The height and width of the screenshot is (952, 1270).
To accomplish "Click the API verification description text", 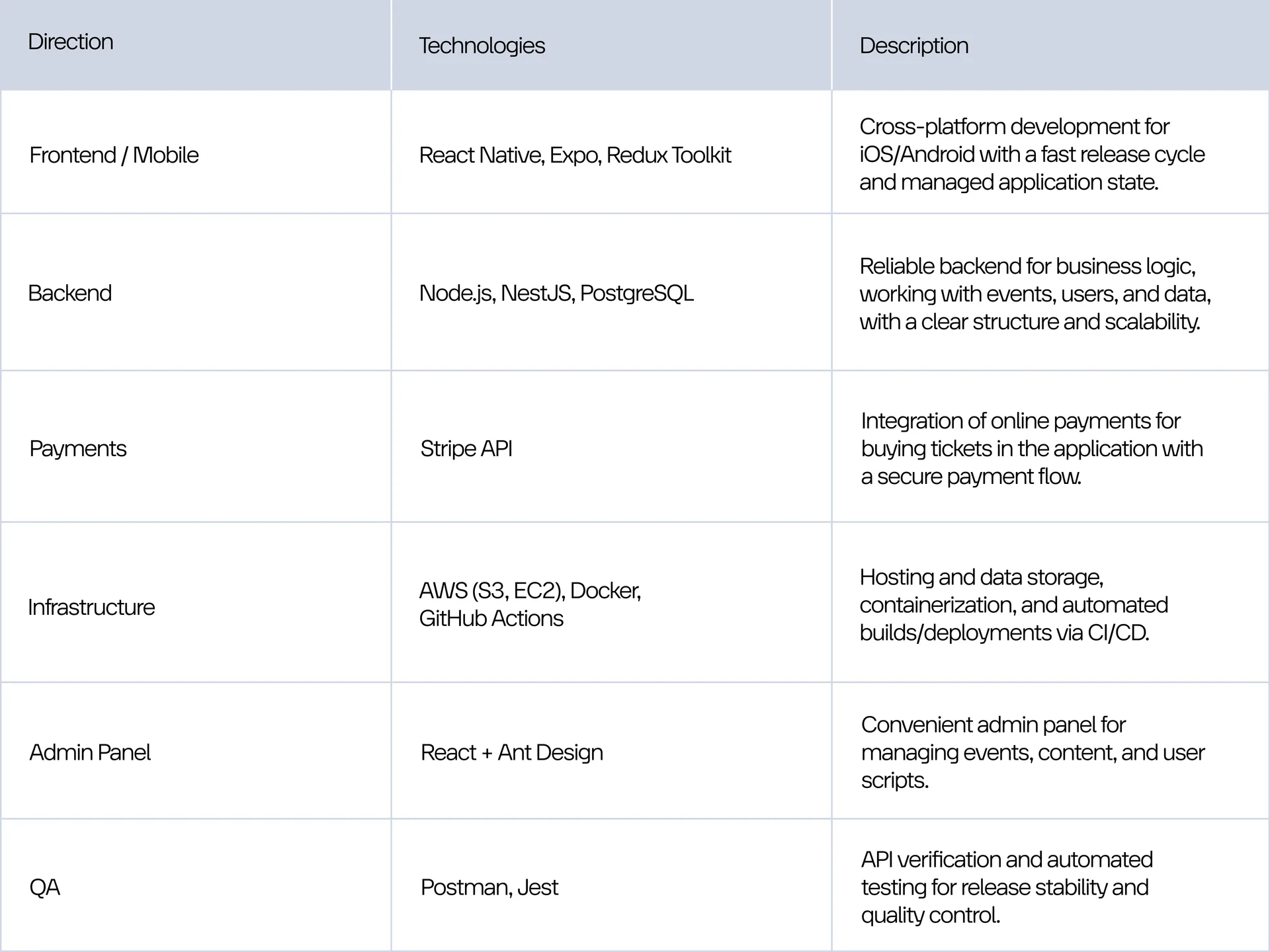I will 1007,887.
